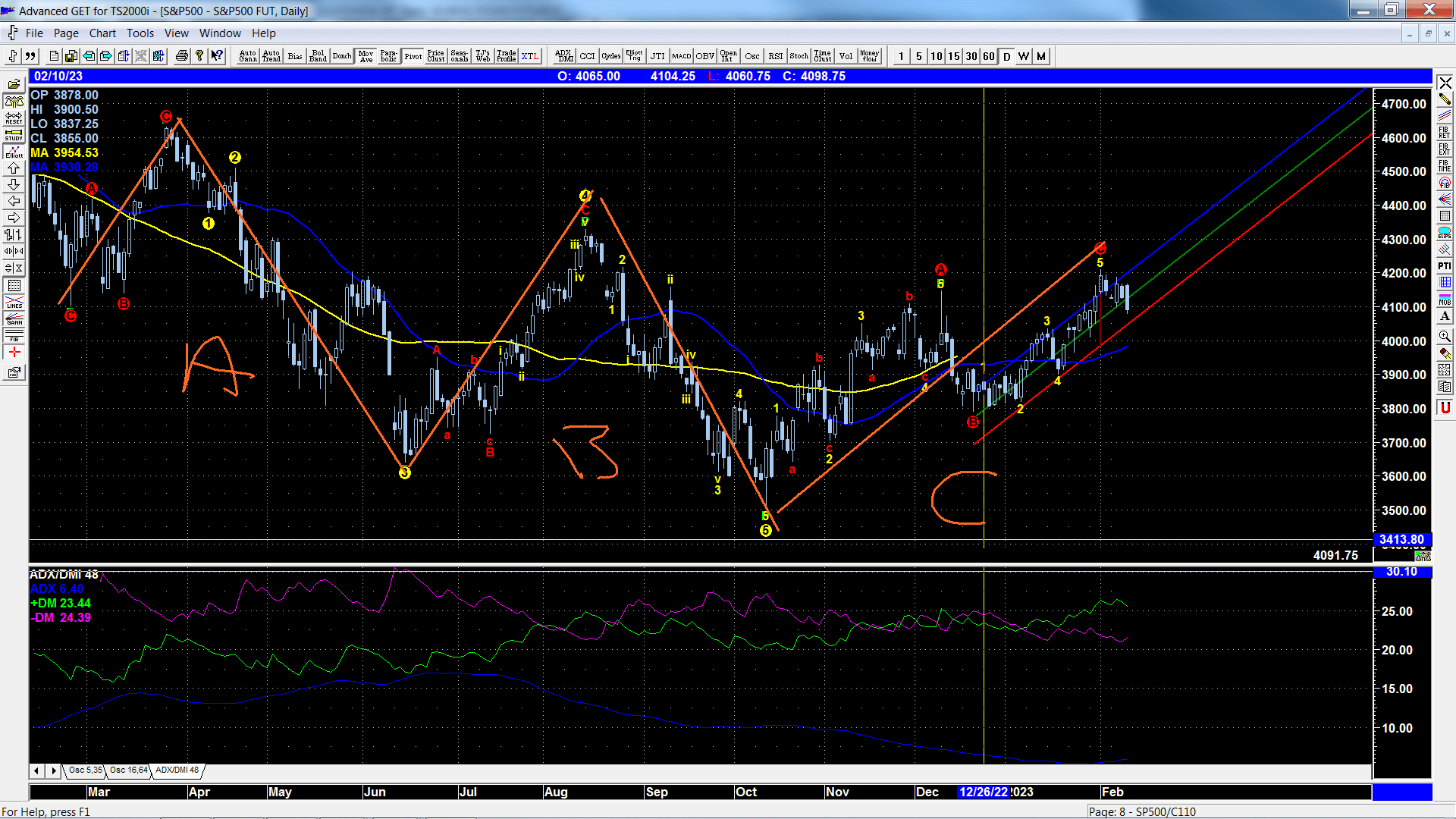The height and width of the screenshot is (819, 1456).
Task: Click the Elliott Trig indicator button
Action: point(634,56)
